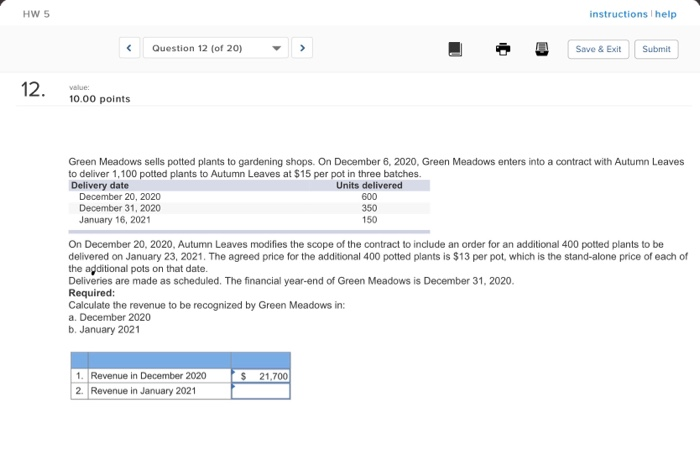Click the Revenue in December 2020 value field
700x471 pixels.
click(261, 376)
